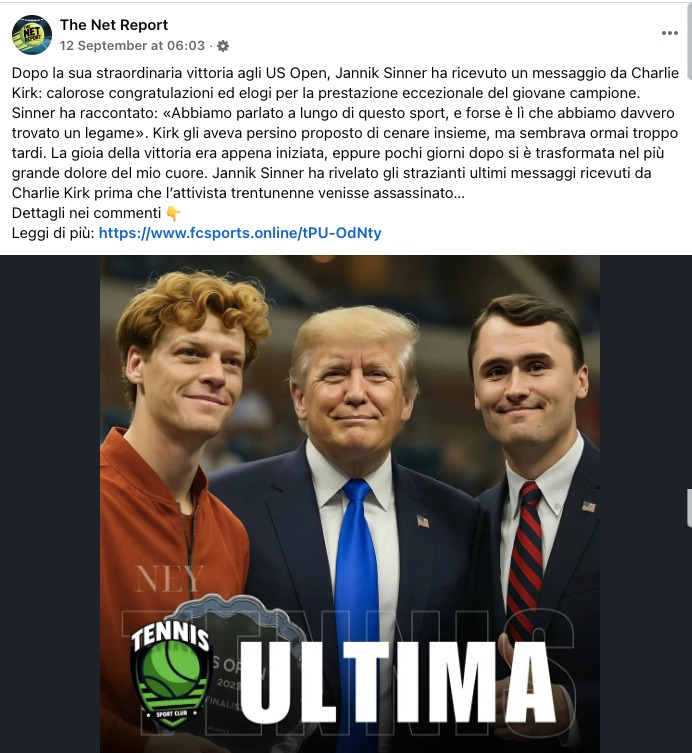Click the Tennis Sport Club logo badge
The image size is (692, 753).
(x=171, y=672)
